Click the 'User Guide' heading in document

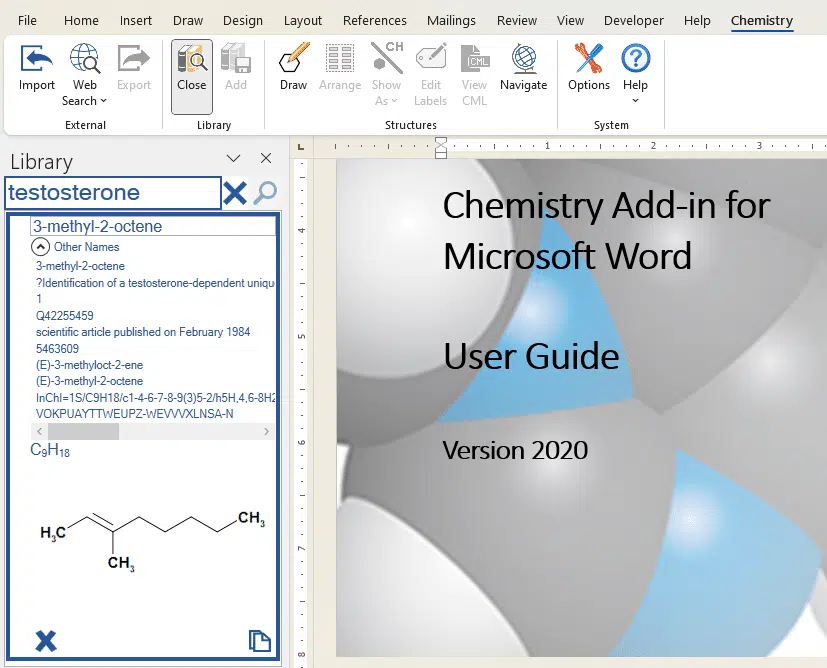pos(531,356)
